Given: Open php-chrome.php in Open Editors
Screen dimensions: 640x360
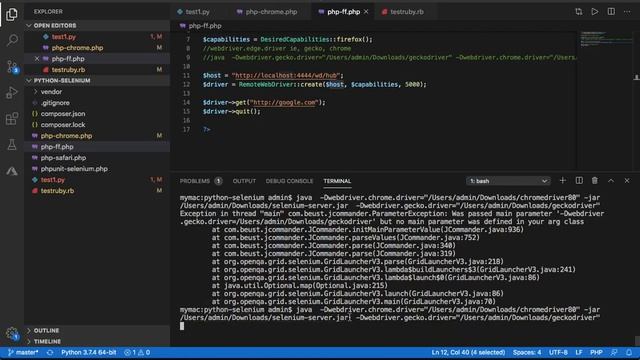Looking at the screenshot, I should coord(97,48).
